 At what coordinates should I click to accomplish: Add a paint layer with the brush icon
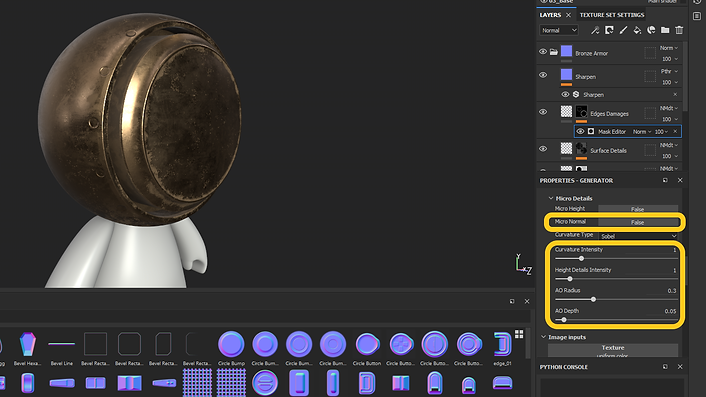[x=623, y=30]
